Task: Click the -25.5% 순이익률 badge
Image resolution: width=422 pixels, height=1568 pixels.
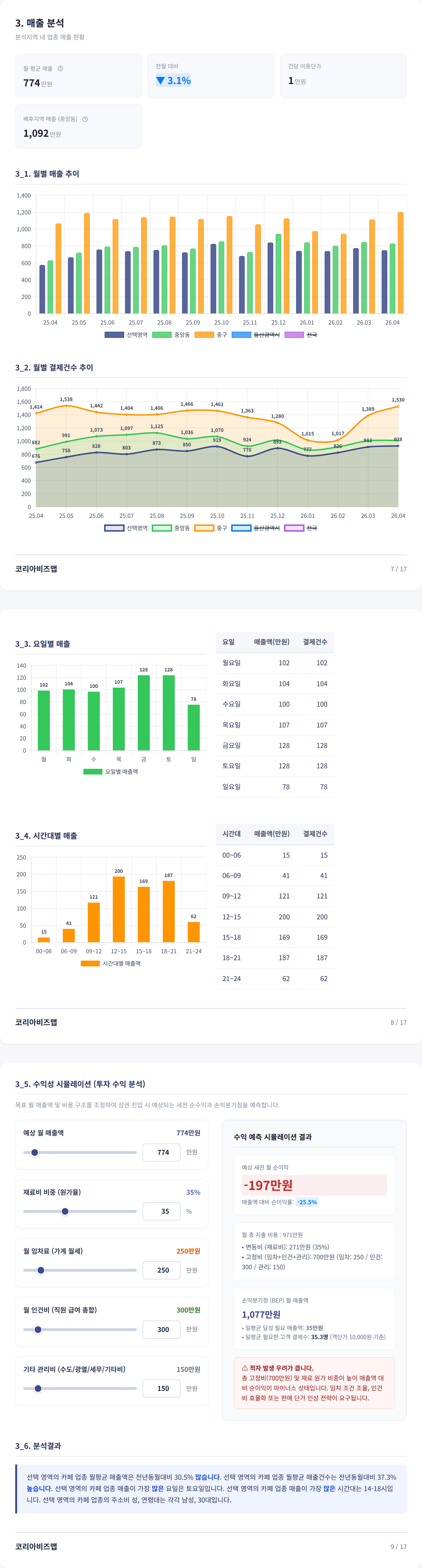Action: (307, 1202)
